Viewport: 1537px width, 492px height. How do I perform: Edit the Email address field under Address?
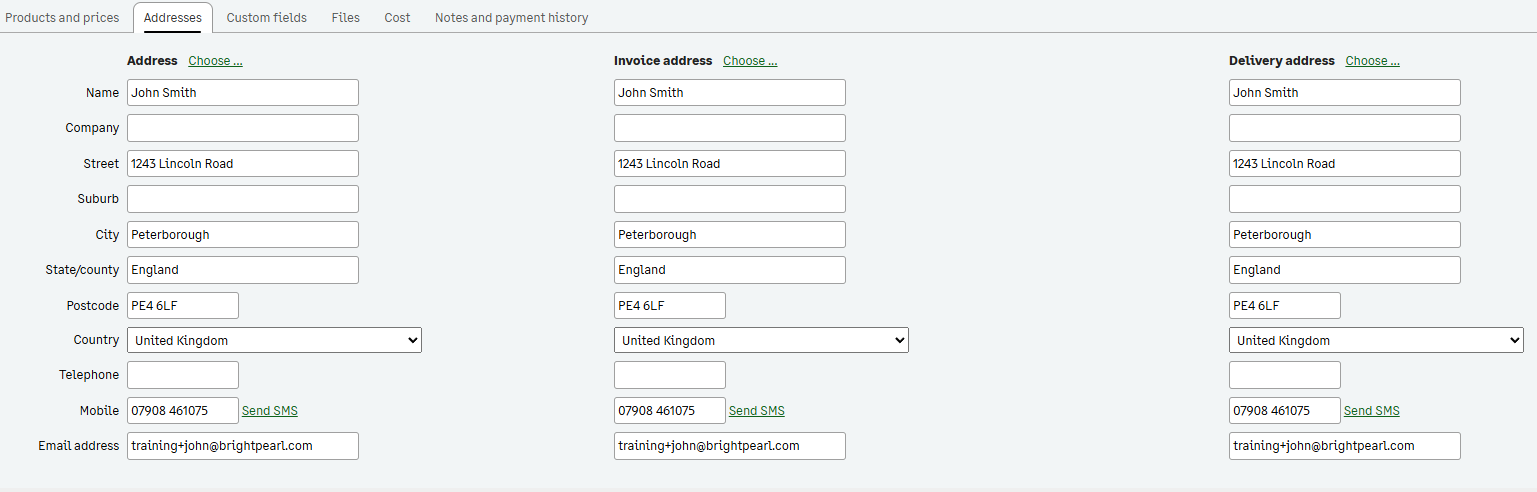coord(243,446)
